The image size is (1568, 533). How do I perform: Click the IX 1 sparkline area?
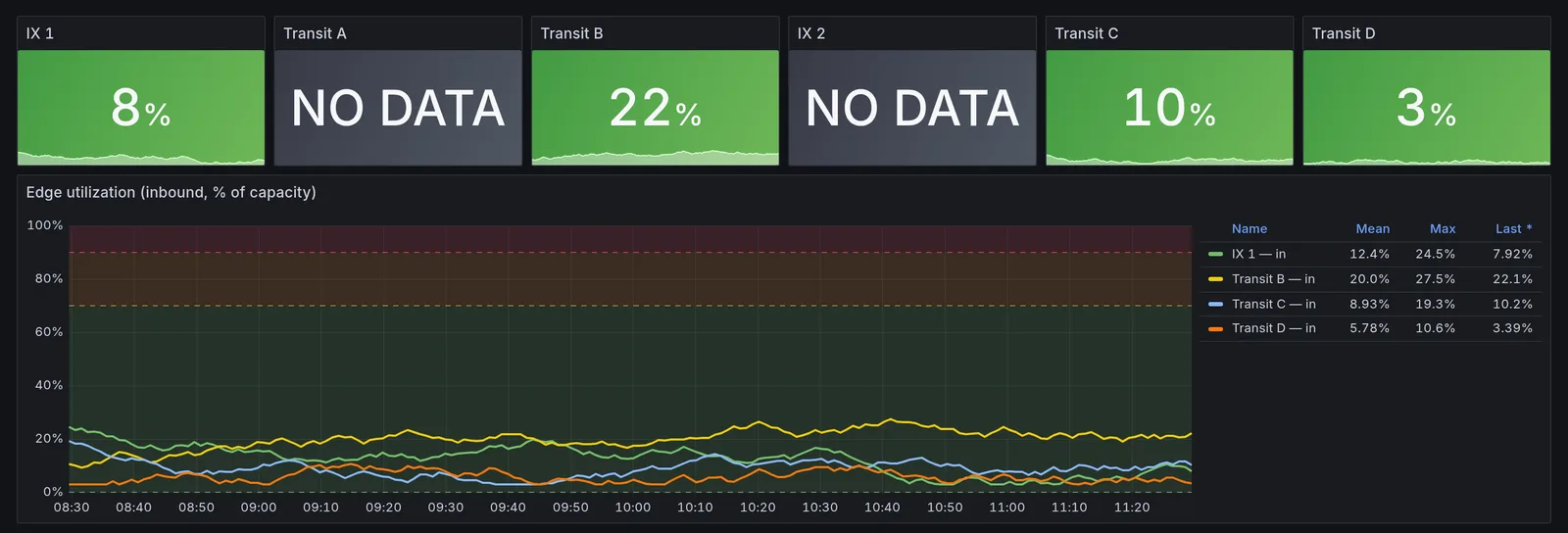tap(141, 159)
